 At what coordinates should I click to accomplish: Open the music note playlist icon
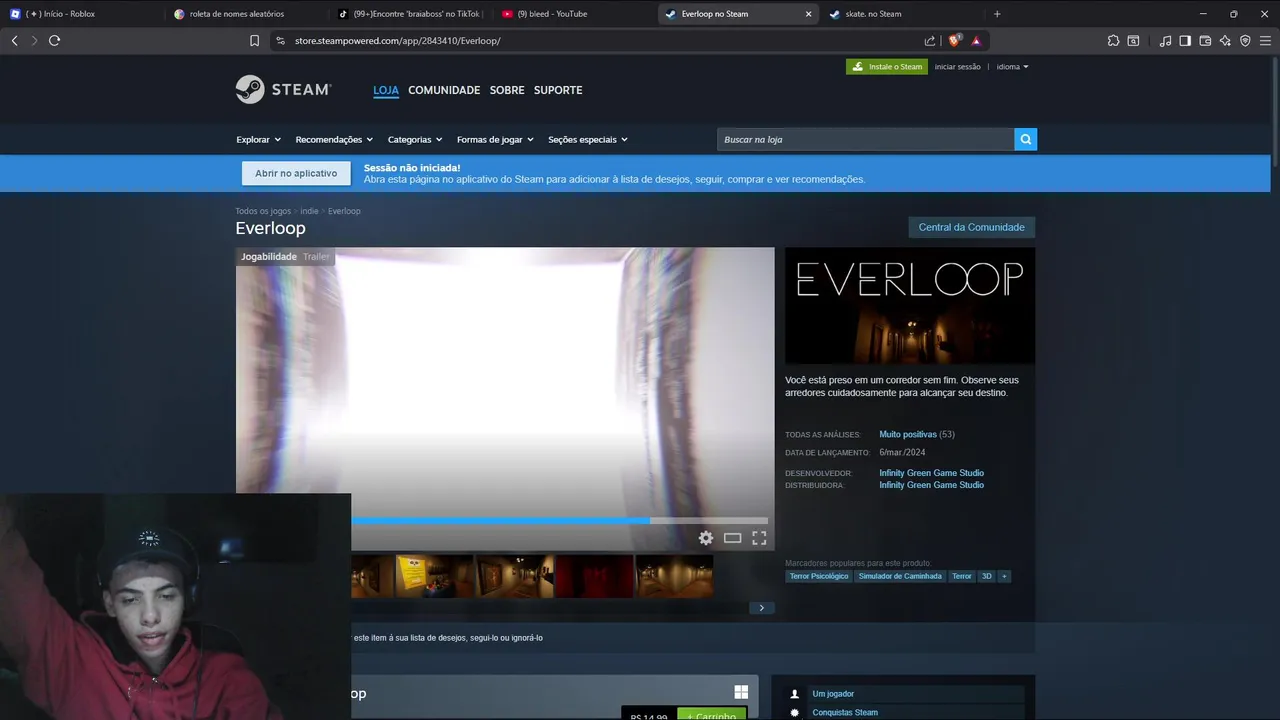pyautogui.click(x=1165, y=41)
